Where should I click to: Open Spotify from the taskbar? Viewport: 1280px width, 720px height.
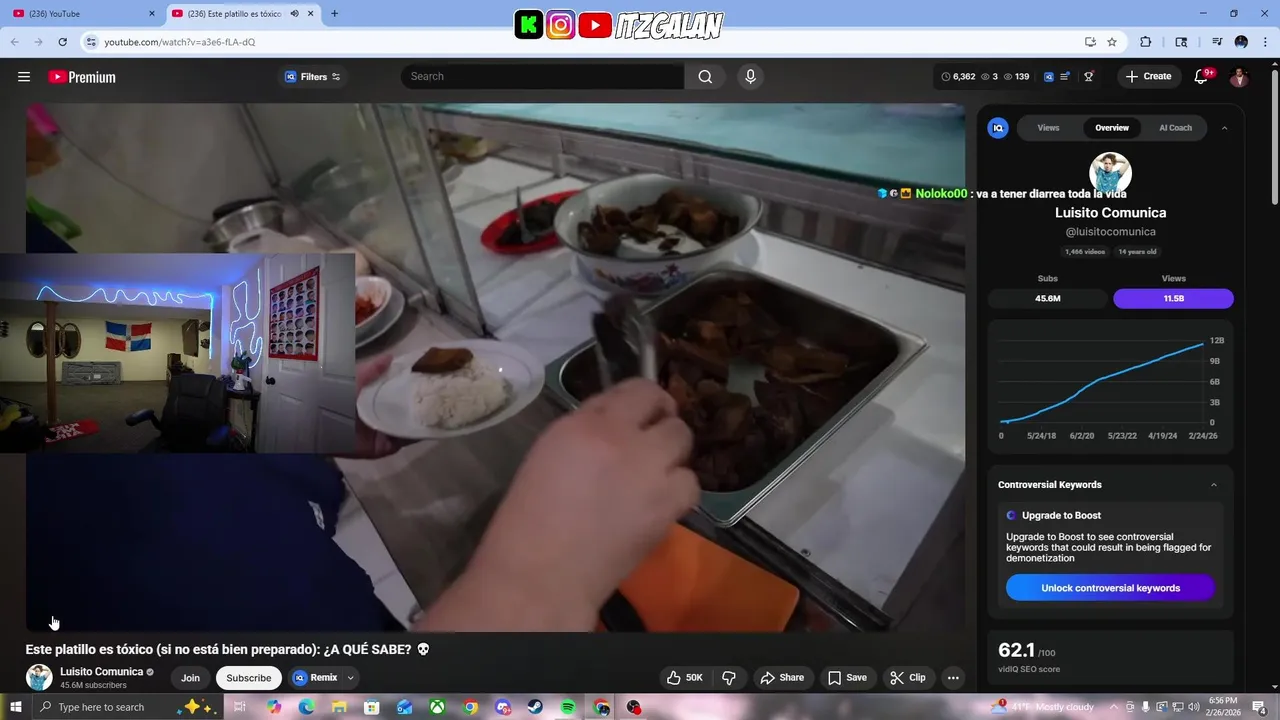click(x=568, y=707)
